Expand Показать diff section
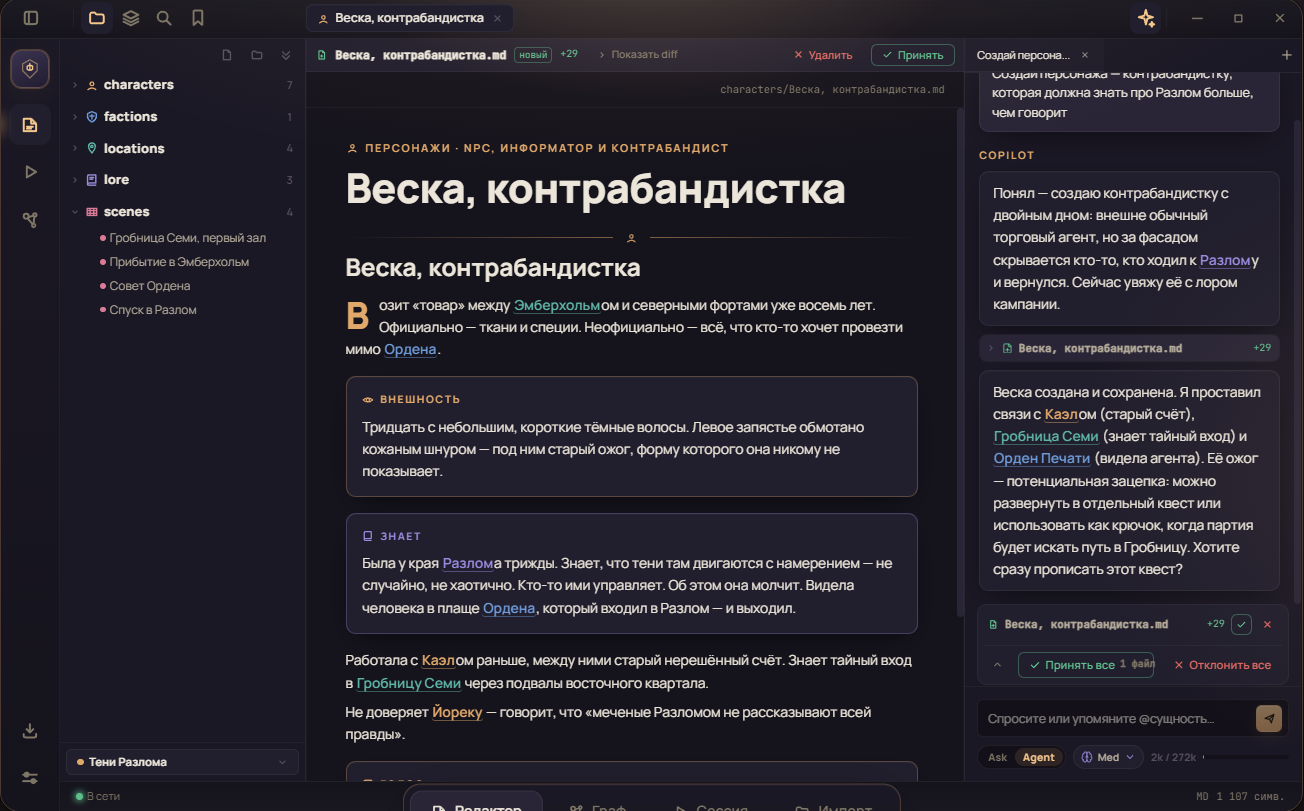 (638, 55)
